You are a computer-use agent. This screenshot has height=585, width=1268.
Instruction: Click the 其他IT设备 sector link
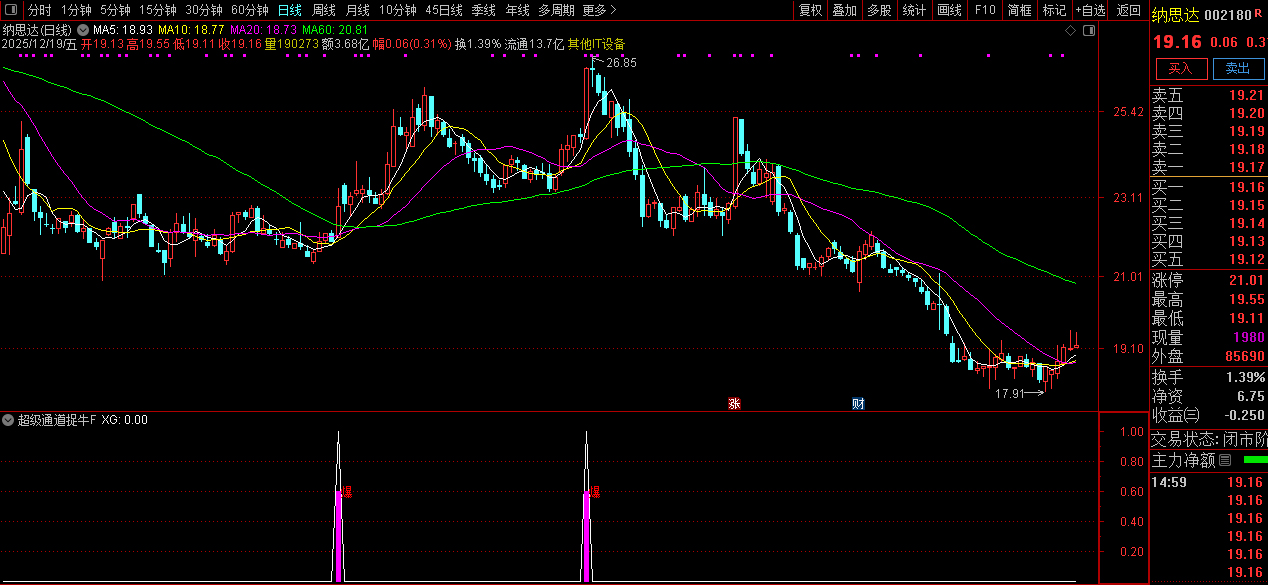point(596,44)
